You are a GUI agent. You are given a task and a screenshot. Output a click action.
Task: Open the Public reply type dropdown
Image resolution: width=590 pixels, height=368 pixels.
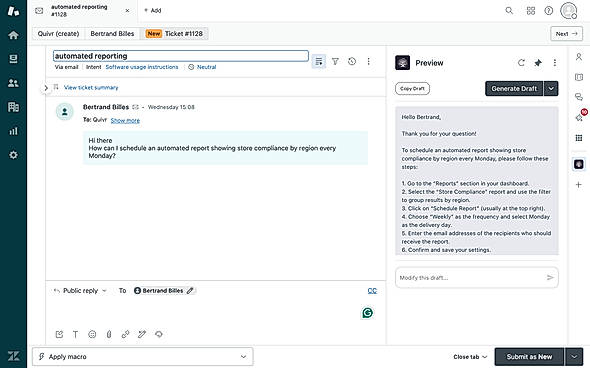(x=81, y=290)
